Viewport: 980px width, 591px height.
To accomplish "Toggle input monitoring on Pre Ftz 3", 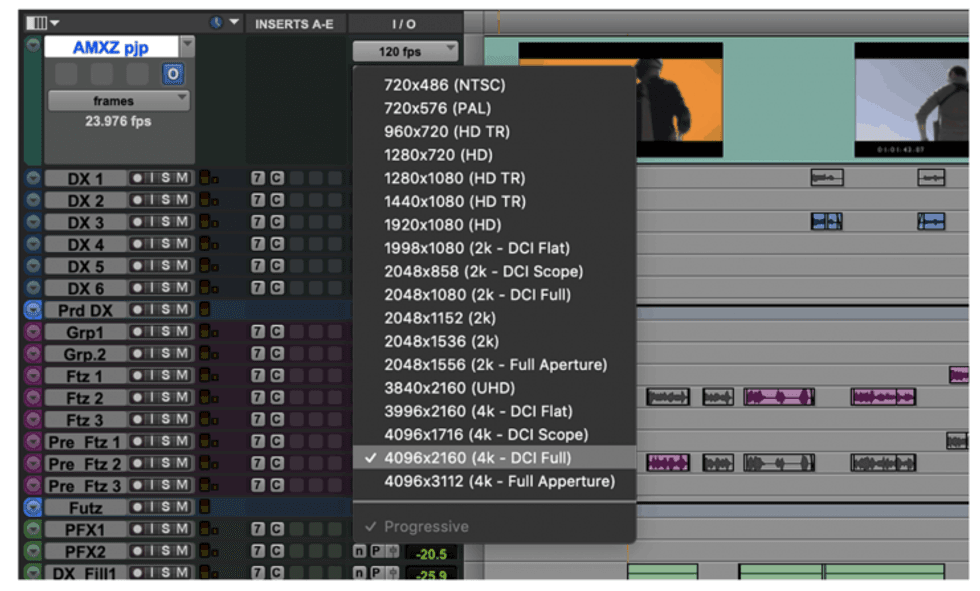I will pos(151,485).
